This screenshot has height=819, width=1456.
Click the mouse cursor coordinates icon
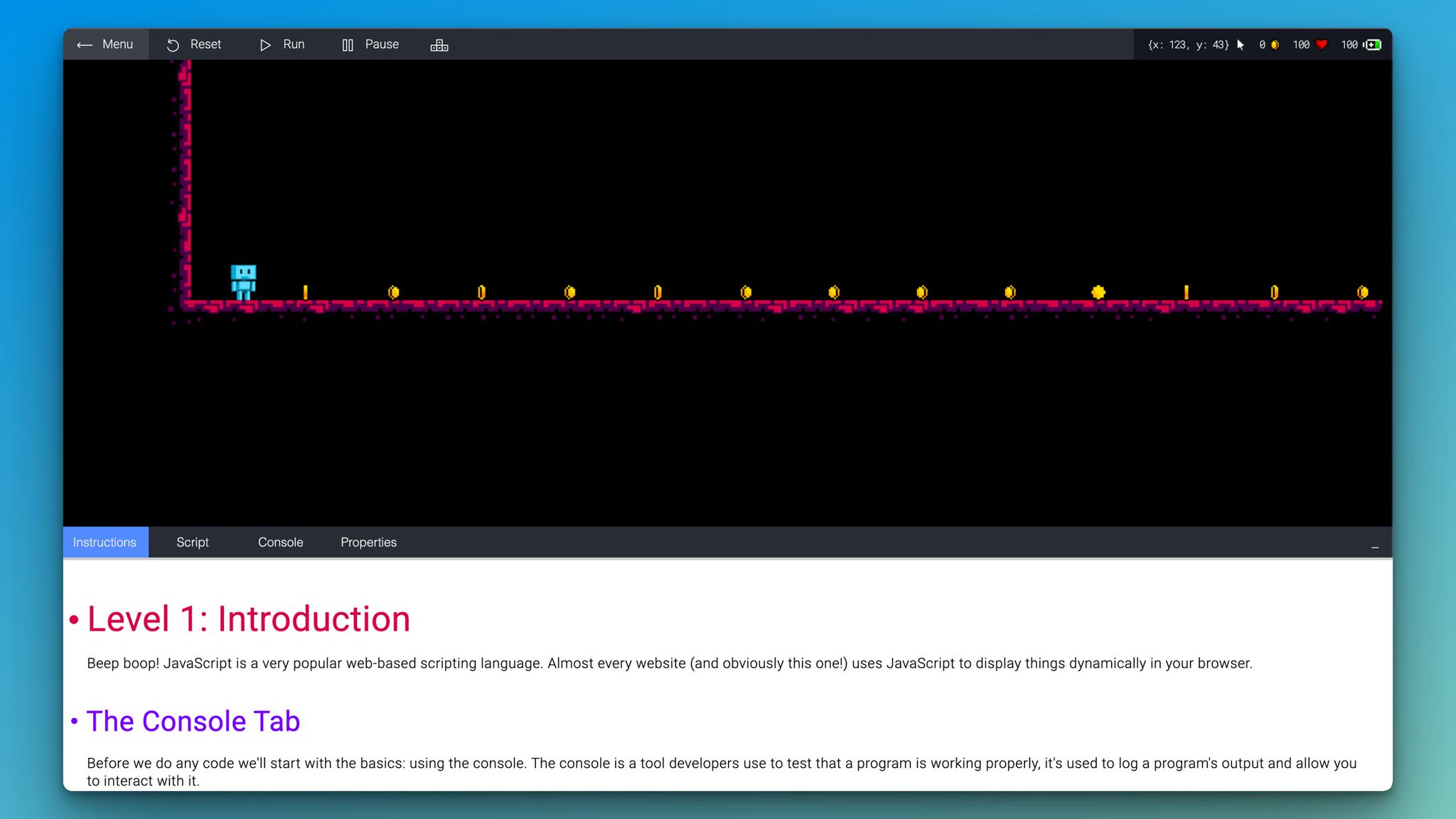tap(1241, 45)
